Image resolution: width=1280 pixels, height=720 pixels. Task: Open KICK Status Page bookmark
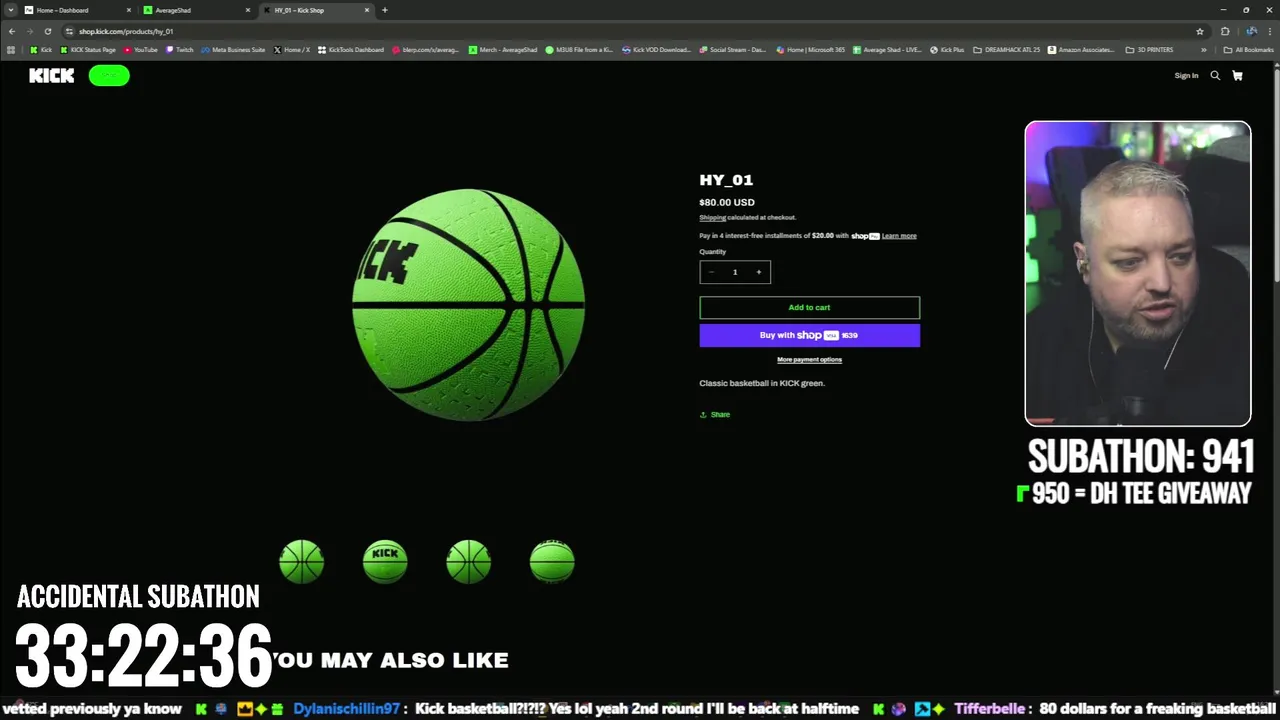[88, 49]
